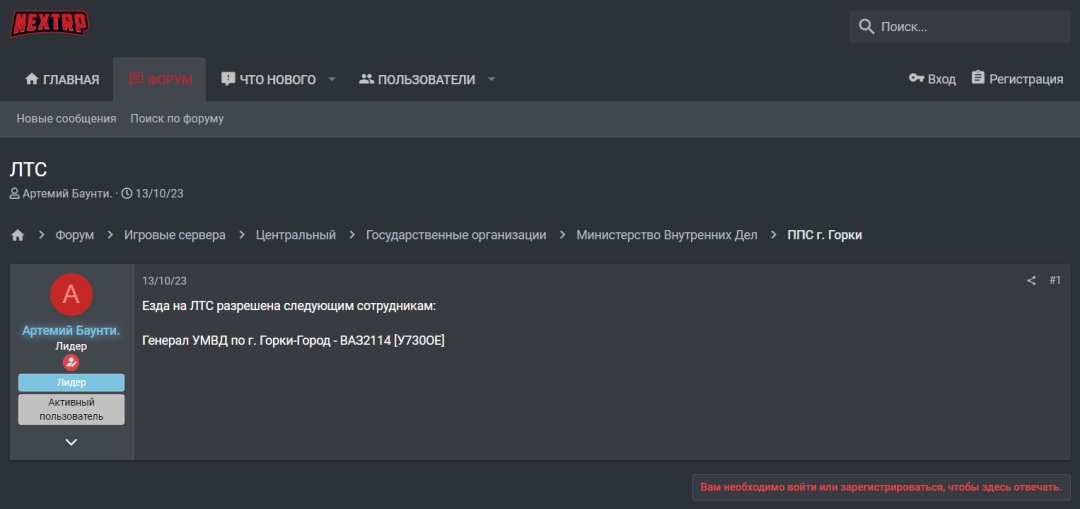Open Поиск по форуму link
The width and height of the screenshot is (1080, 509).
click(x=177, y=118)
